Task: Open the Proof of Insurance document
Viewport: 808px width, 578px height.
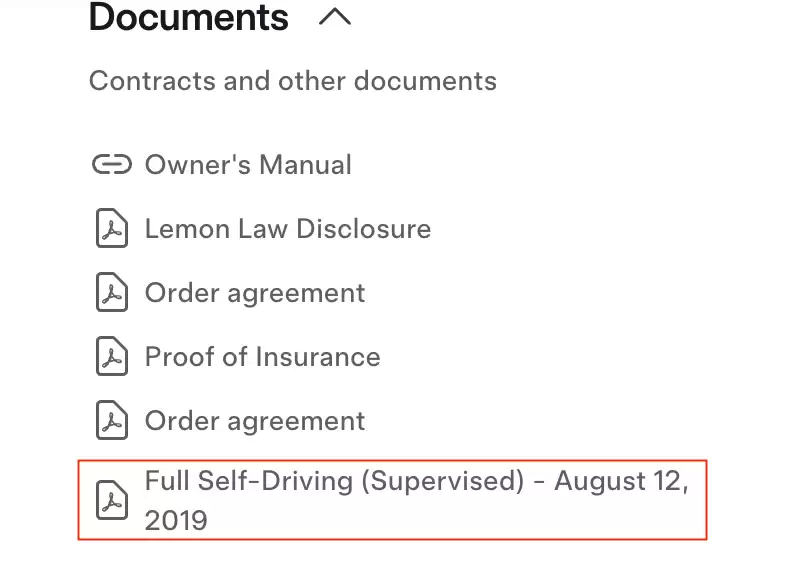Action: pos(262,356)
